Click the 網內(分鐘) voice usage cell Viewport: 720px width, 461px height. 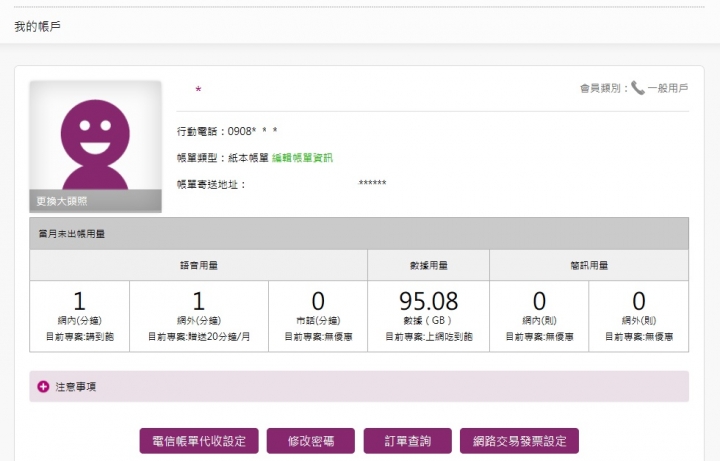79,316
